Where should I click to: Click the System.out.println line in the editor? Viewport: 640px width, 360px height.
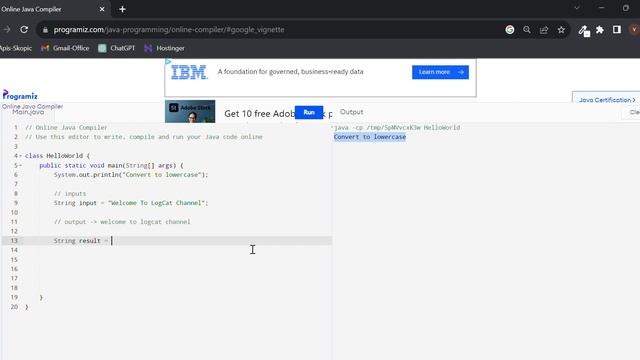pos(131,175)
